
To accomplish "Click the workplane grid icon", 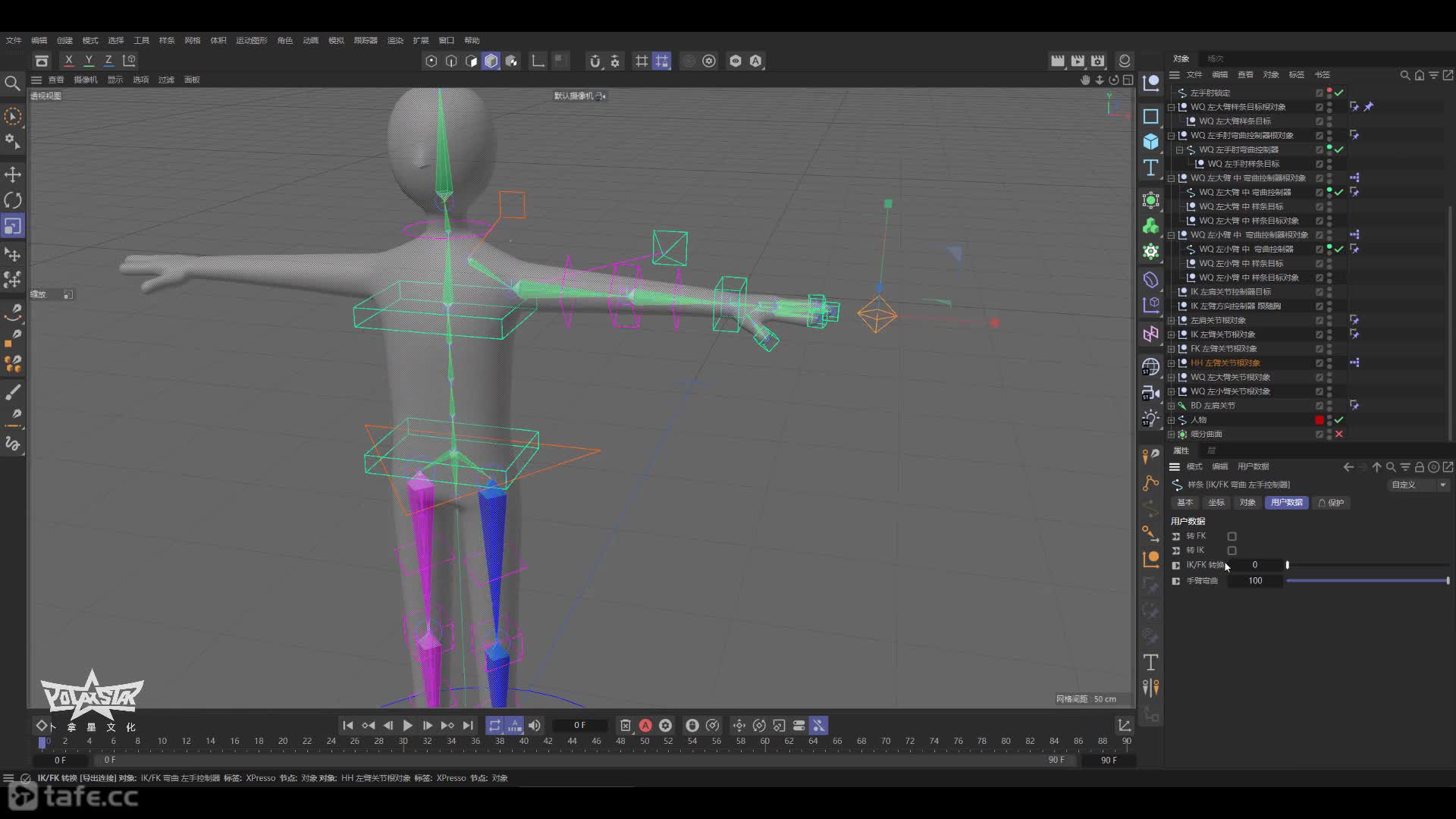I will point(642,61).
